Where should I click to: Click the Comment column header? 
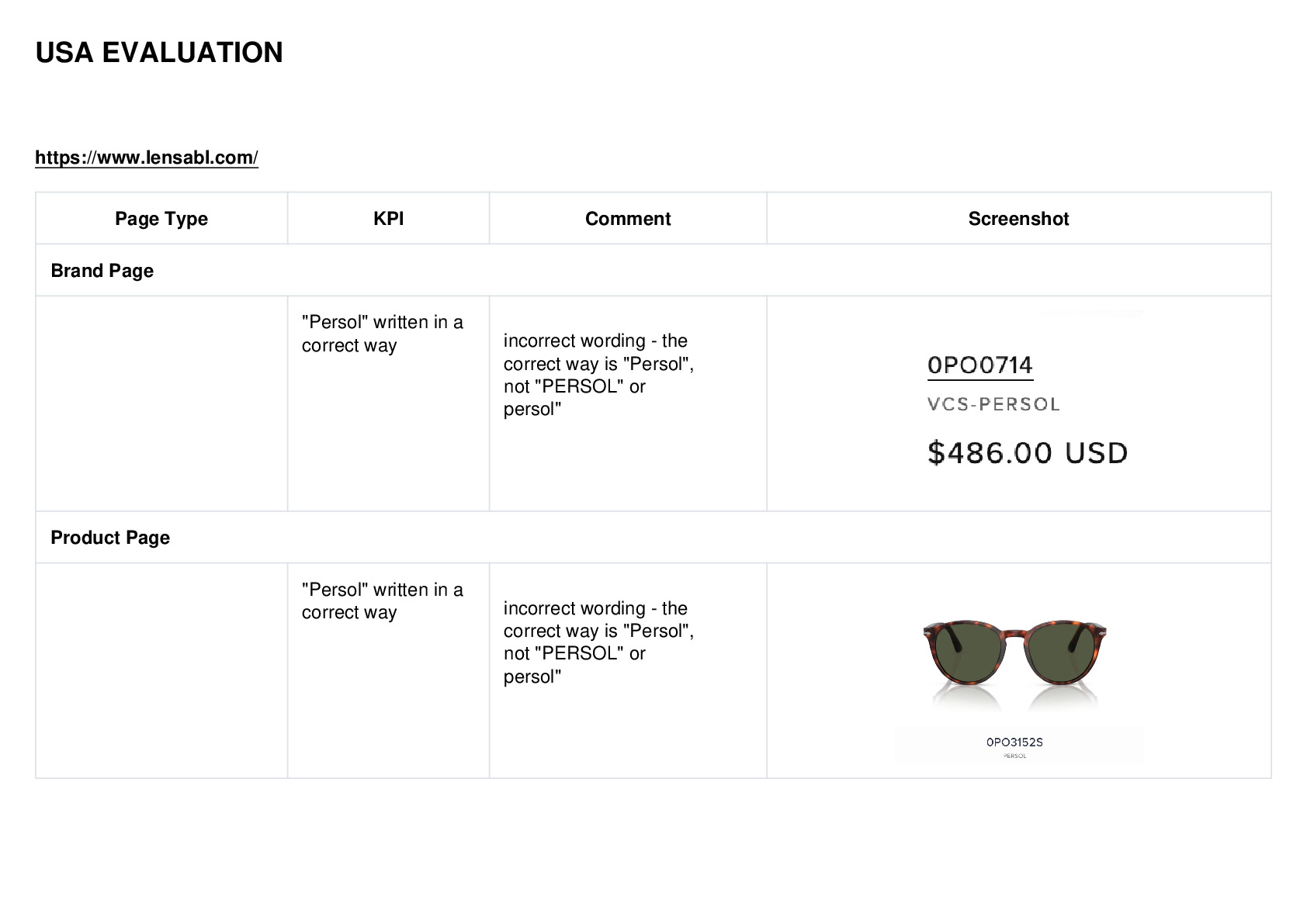point(628,219)
